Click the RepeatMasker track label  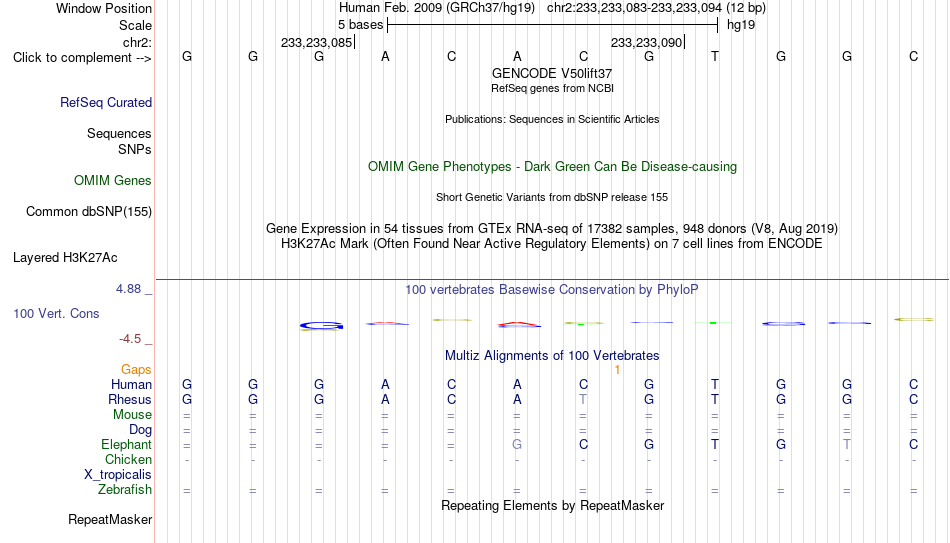pyautogui.click(x=110, y=519)
